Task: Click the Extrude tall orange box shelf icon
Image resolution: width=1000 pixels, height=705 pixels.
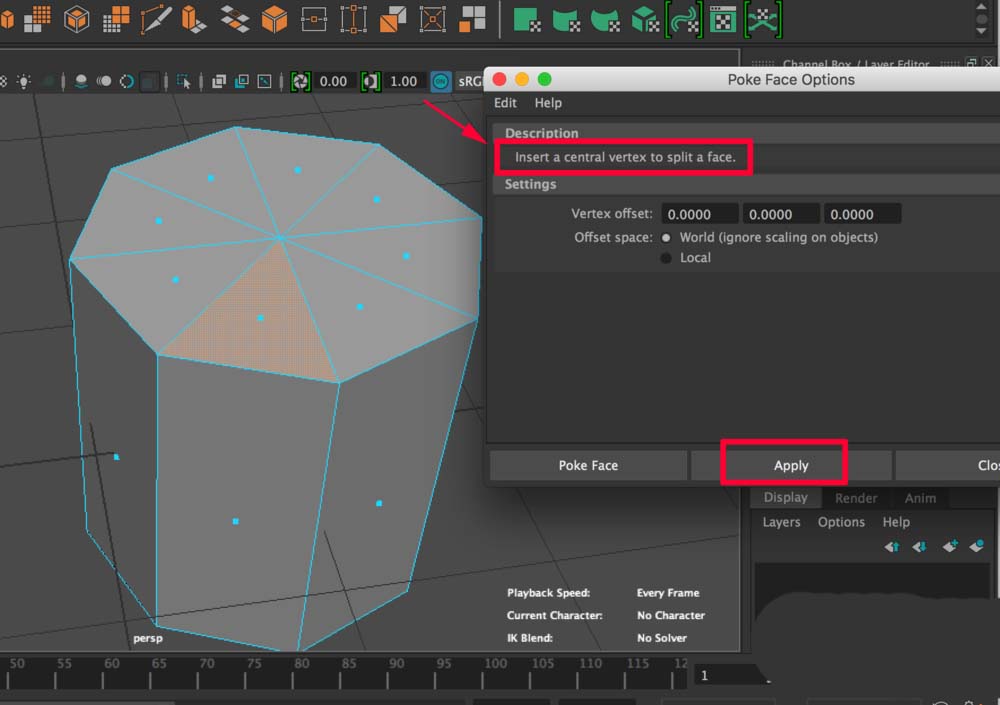Action: click(x=193, y=19)
